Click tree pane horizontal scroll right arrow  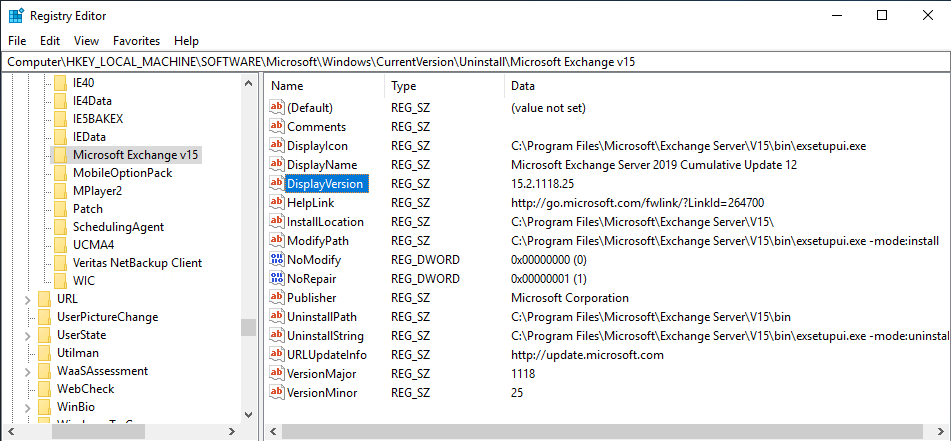pyautogui.click(x=231, y=432)
